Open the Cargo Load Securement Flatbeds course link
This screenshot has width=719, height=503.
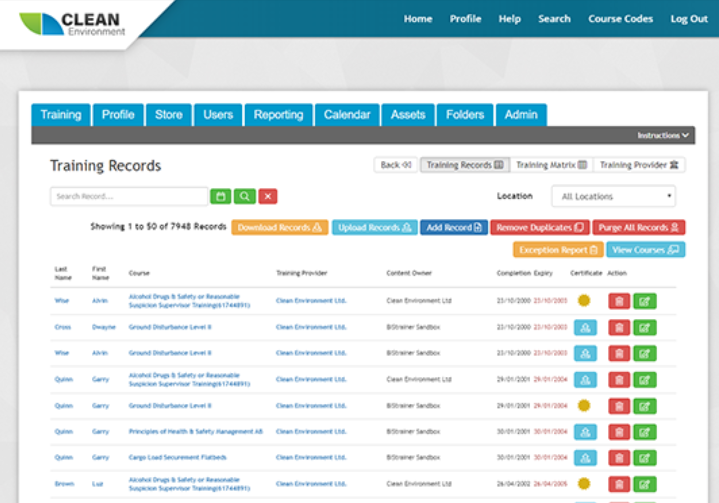point(177,457)
